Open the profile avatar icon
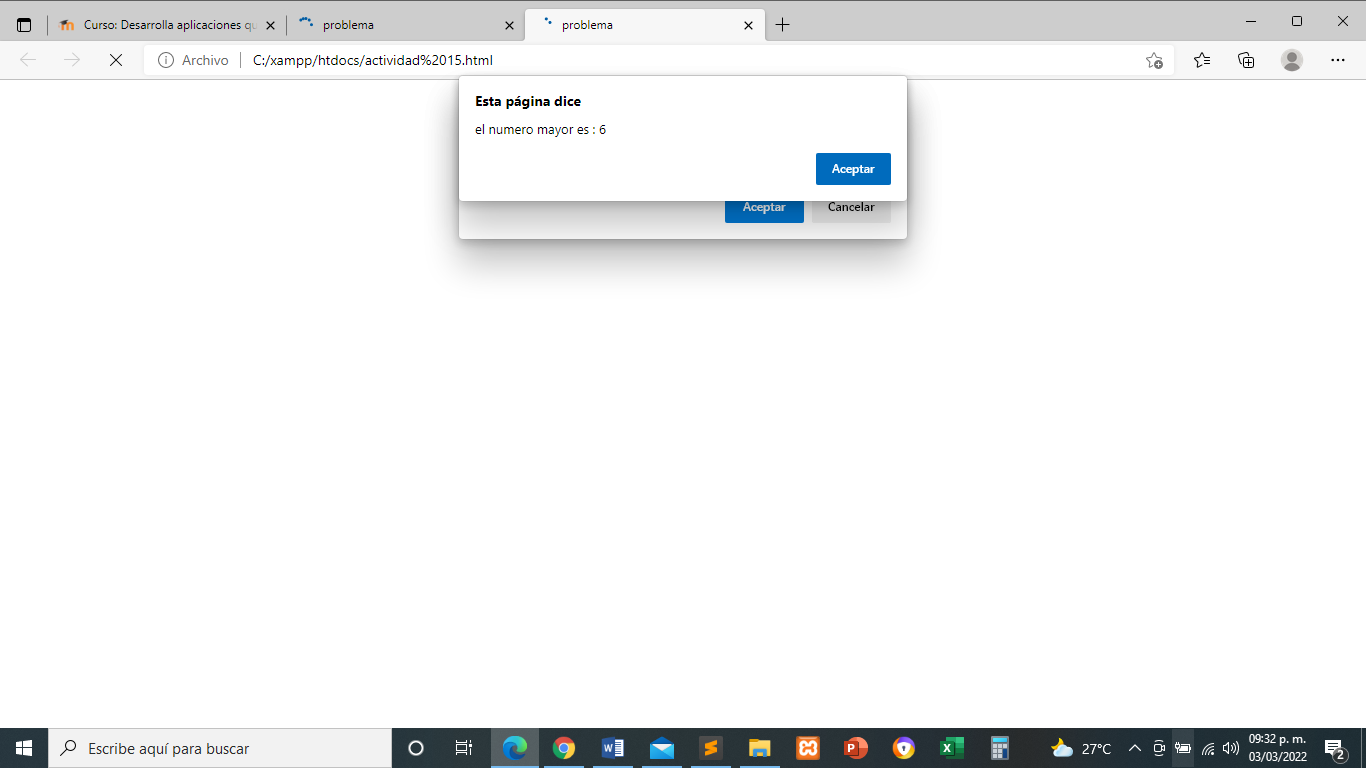The height and width of the screenshot is (768, 1366). pyautogui.click(x=1292, y=60)
